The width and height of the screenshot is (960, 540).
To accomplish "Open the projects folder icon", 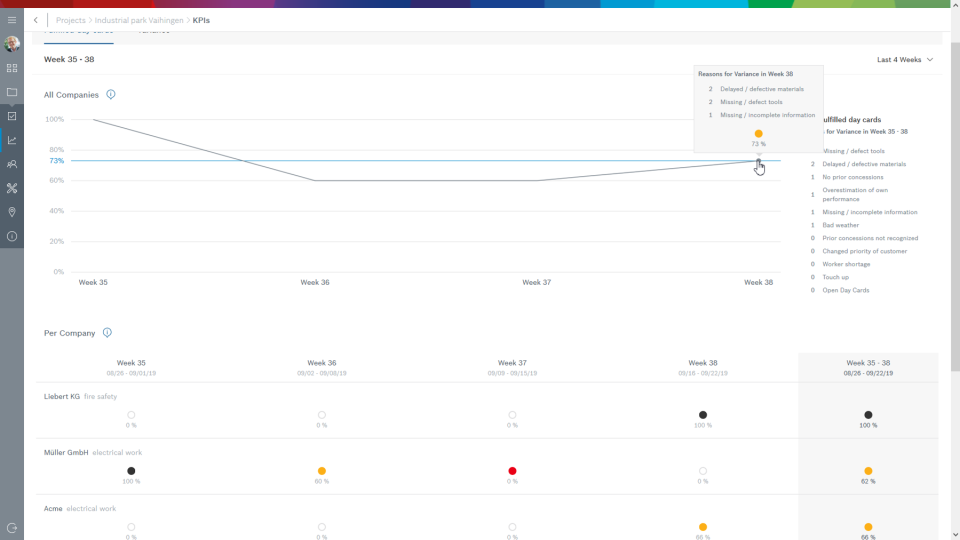I will pos(12,92).
